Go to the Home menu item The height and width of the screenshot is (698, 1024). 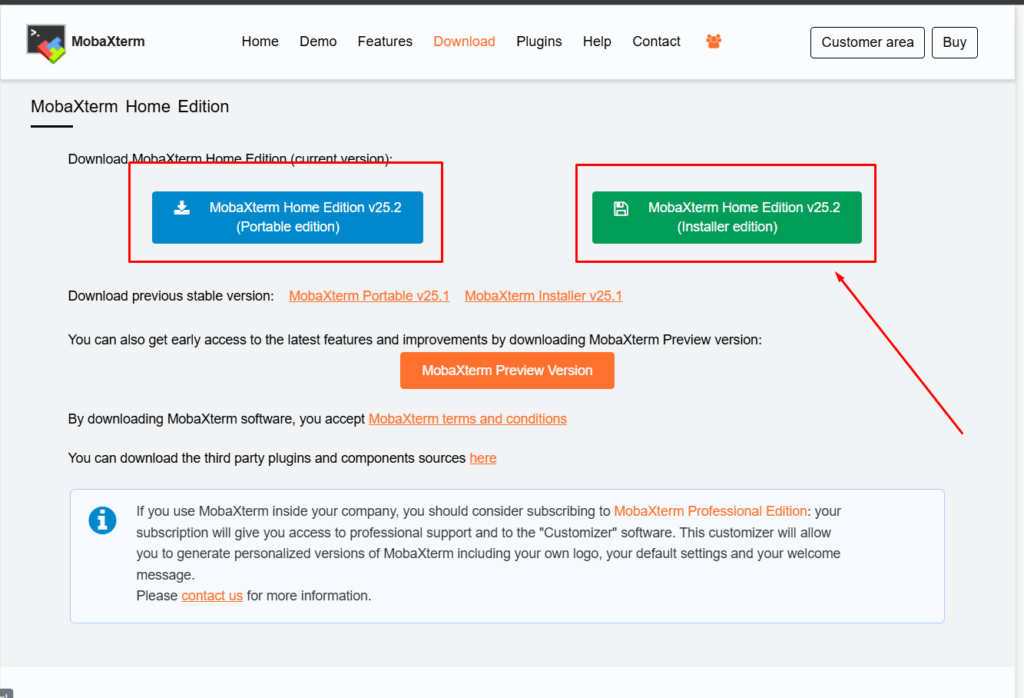coord(260,42)
